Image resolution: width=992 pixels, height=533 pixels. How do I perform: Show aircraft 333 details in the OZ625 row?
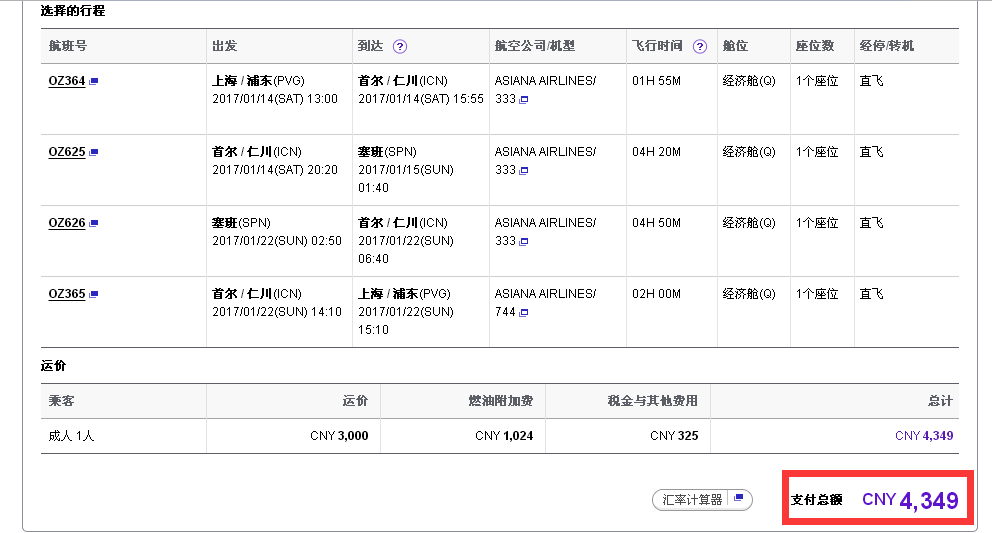[523, 171]
